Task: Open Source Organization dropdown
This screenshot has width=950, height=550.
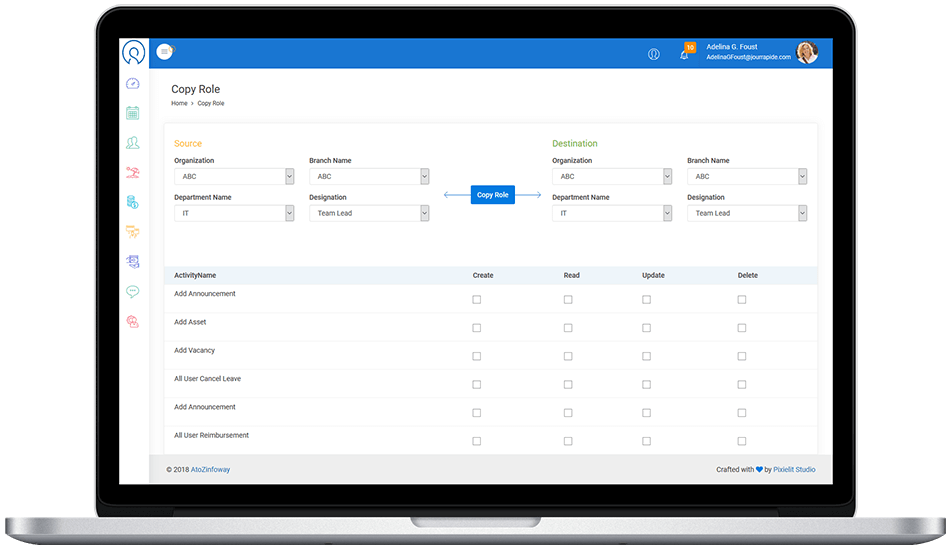Action: [234, 176]
